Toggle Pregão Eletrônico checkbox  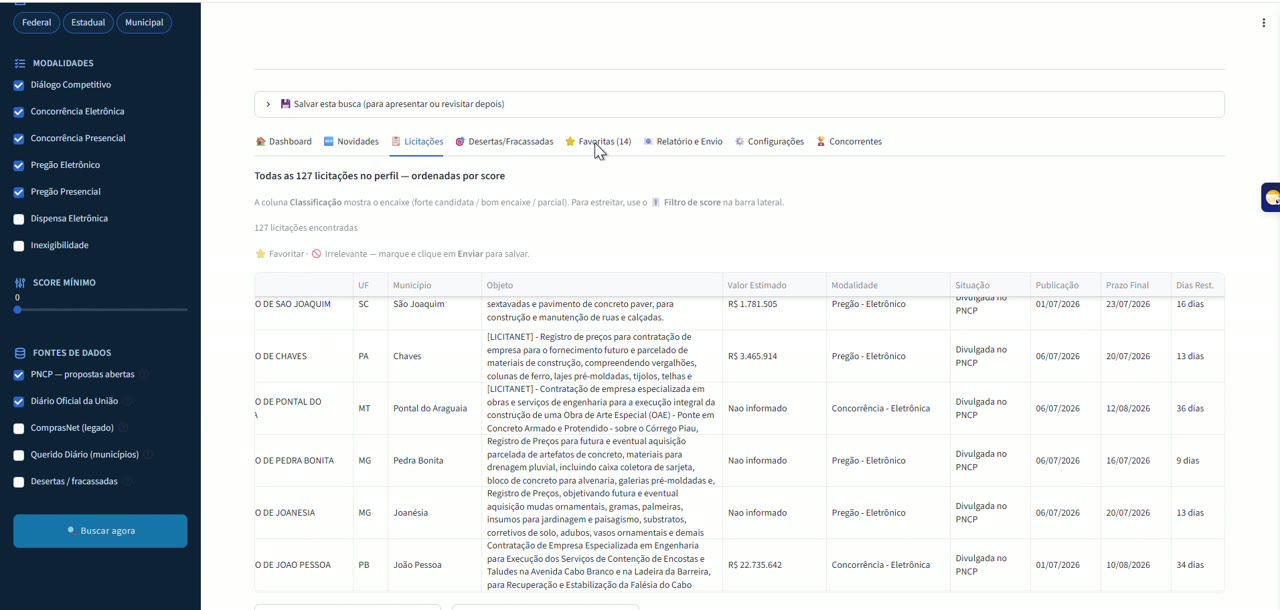point(19,166)
